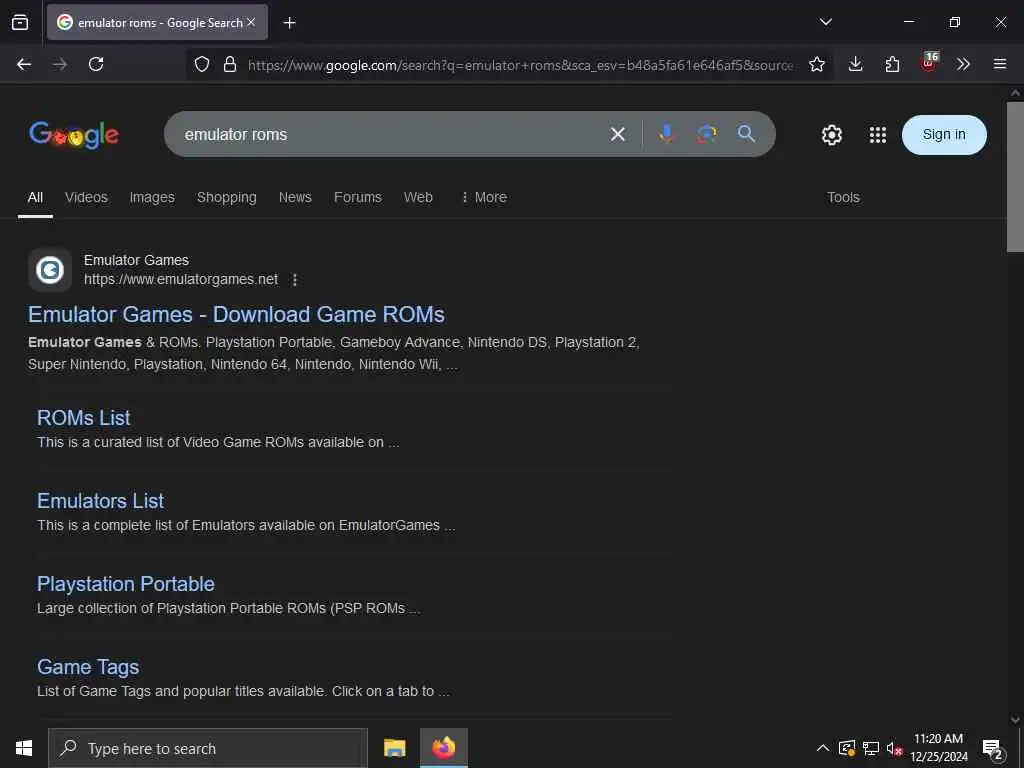Expand more tools overflow chevrons
Image resolution: width=1024 pixels, height=768 pixels.
click(963, 64)
